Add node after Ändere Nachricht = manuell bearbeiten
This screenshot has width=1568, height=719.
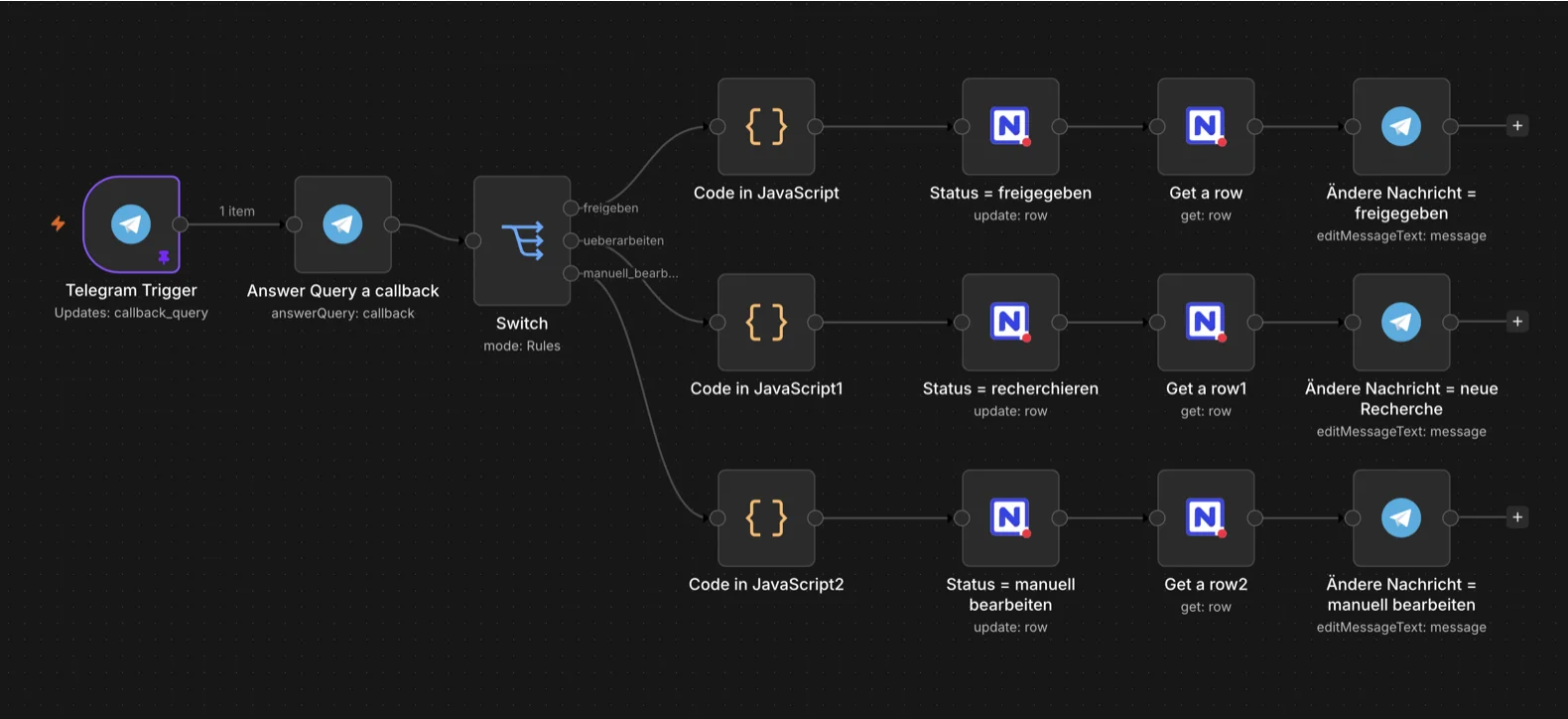(x=1517, y=517)
